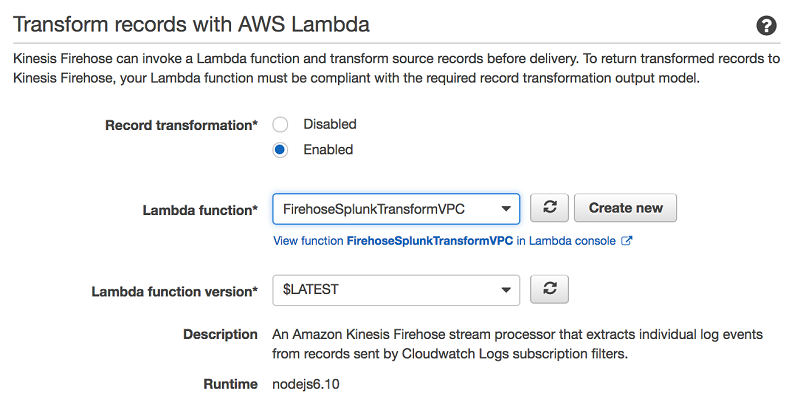Screen dimensions: 800x407
Task: Click the Description text about Cloudwatch Logs
Action: (x=517, y=344)
